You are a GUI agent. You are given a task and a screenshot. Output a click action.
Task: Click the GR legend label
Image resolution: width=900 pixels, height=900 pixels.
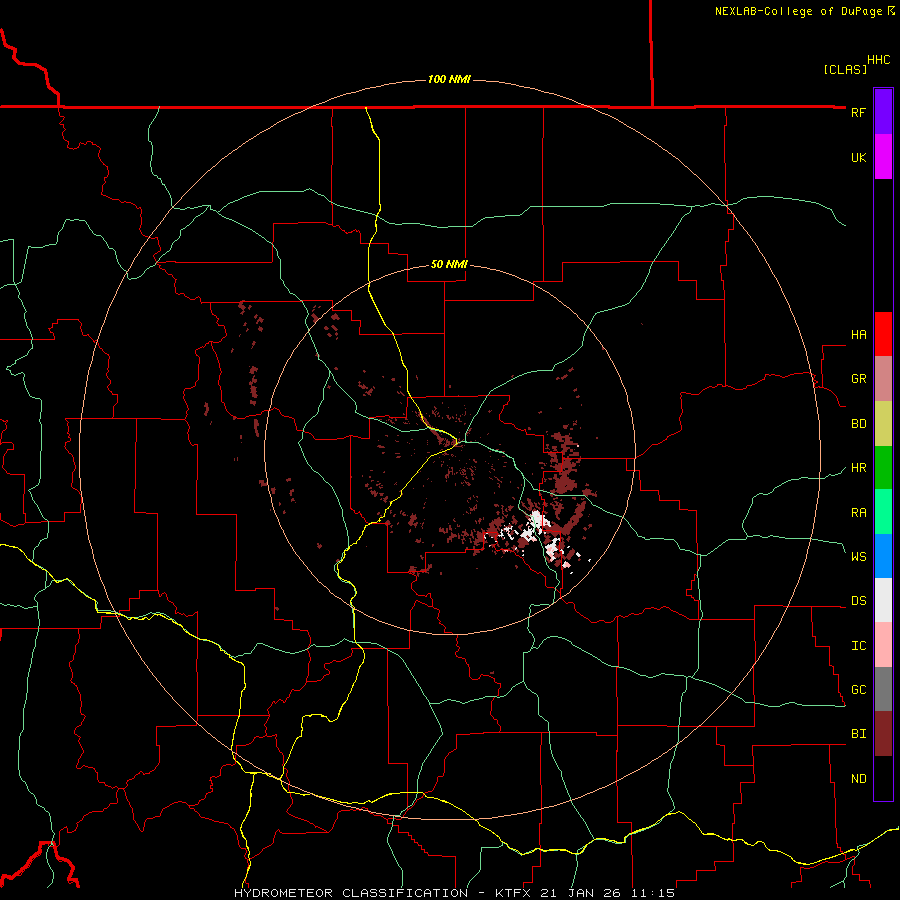(858, 379)
